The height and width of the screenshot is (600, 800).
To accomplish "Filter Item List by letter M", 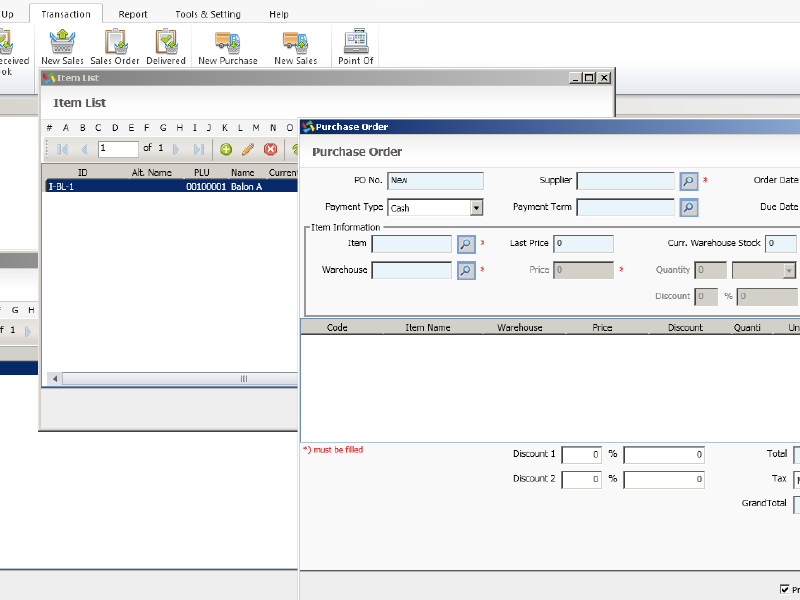I will (256, 128).
